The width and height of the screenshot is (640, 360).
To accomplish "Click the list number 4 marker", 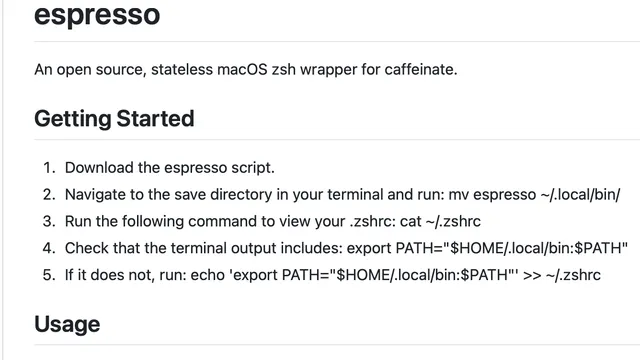I will point(49,248).
